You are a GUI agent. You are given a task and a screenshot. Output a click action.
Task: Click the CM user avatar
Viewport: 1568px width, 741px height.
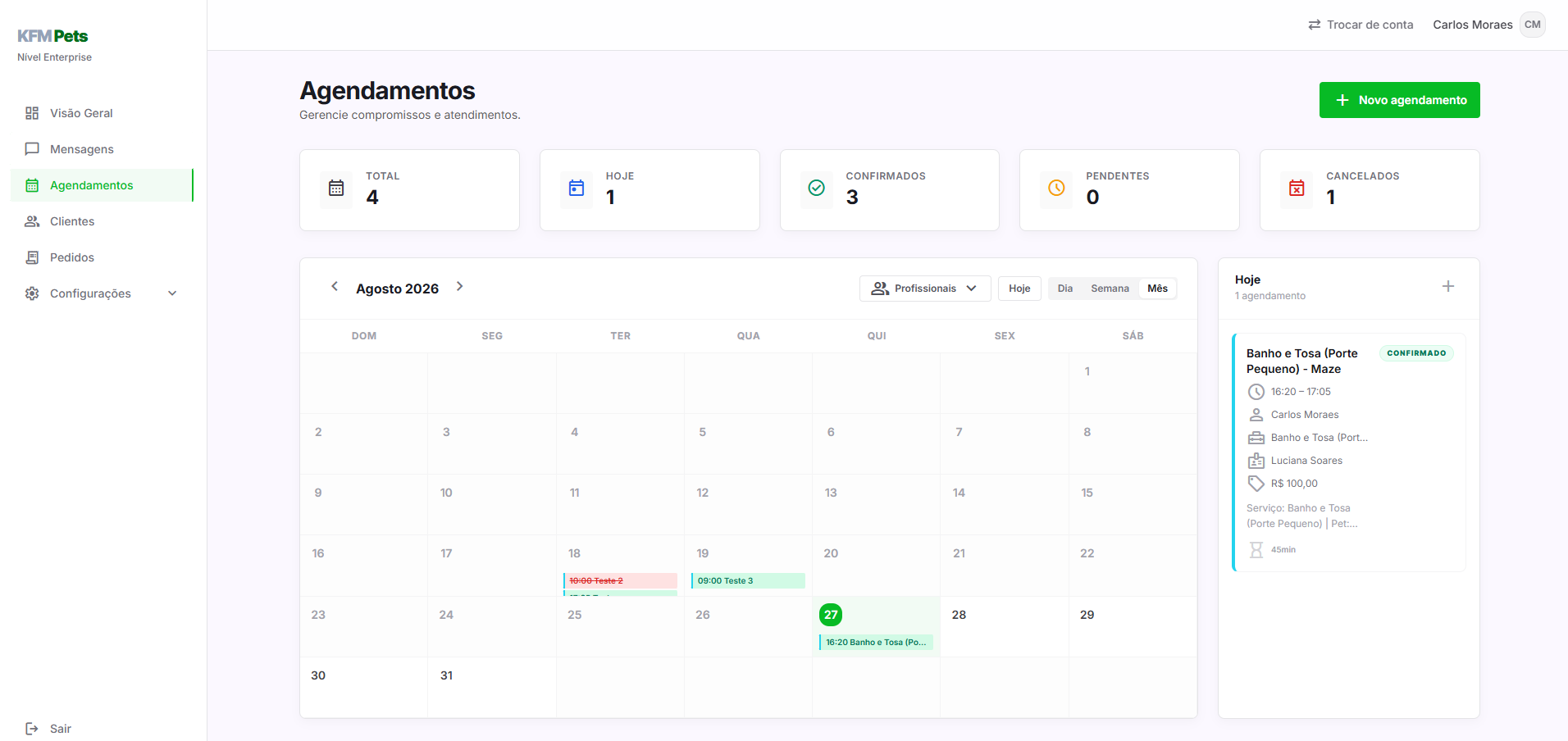point(1533,25)
